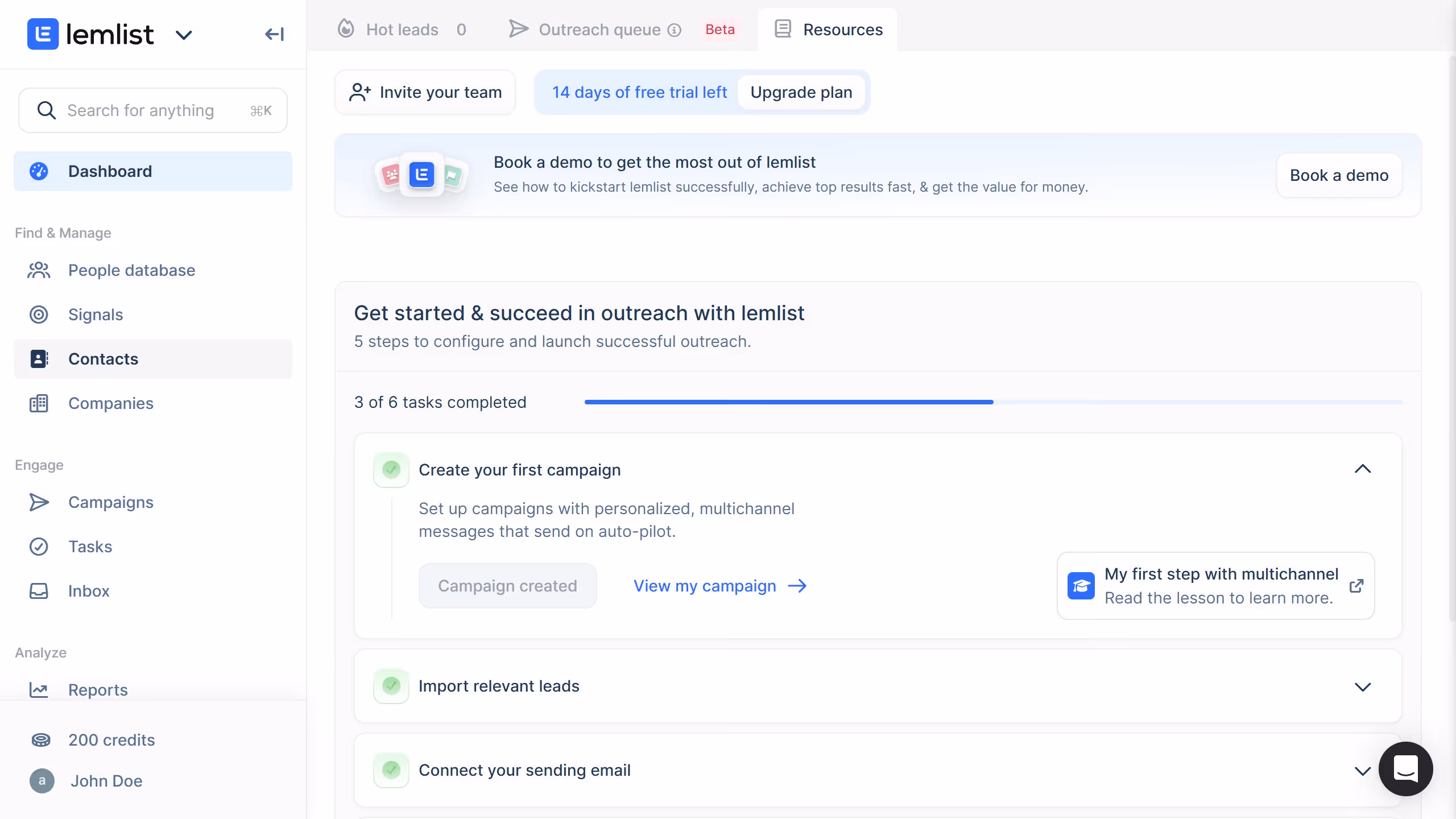
Task: Click the credits coin icon
Action: pyautogui.click(x=41, y=740)
